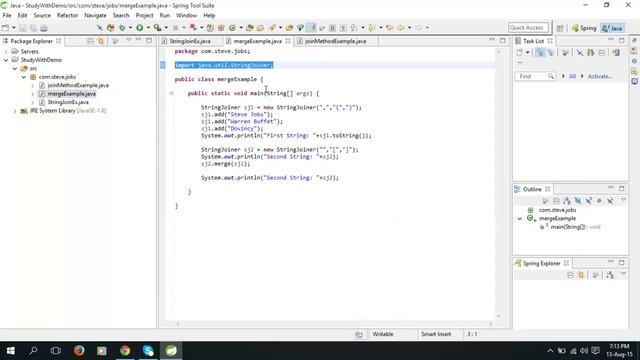
Task: Switch to the Java perspective
Action: tap(613, 28)
